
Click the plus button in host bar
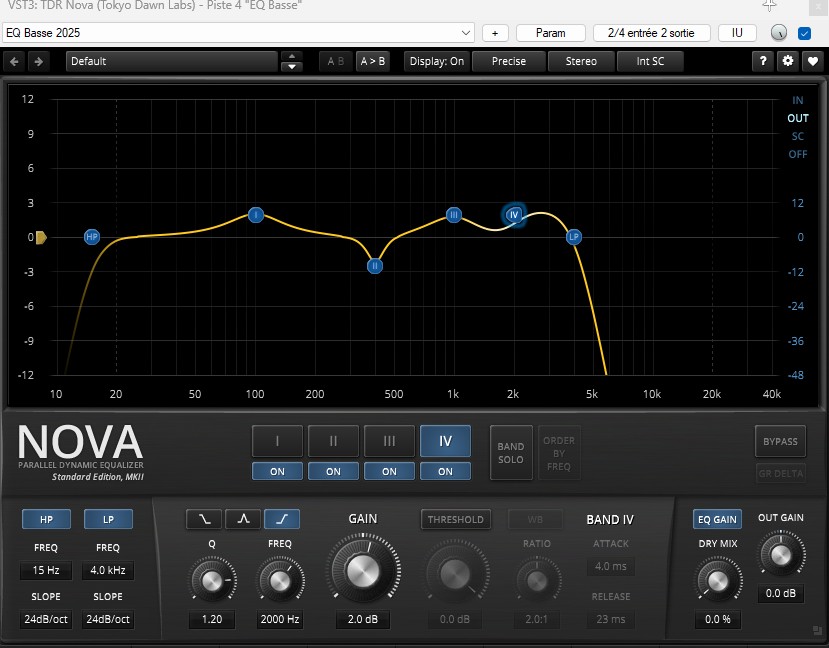click(x=495, y=33)
